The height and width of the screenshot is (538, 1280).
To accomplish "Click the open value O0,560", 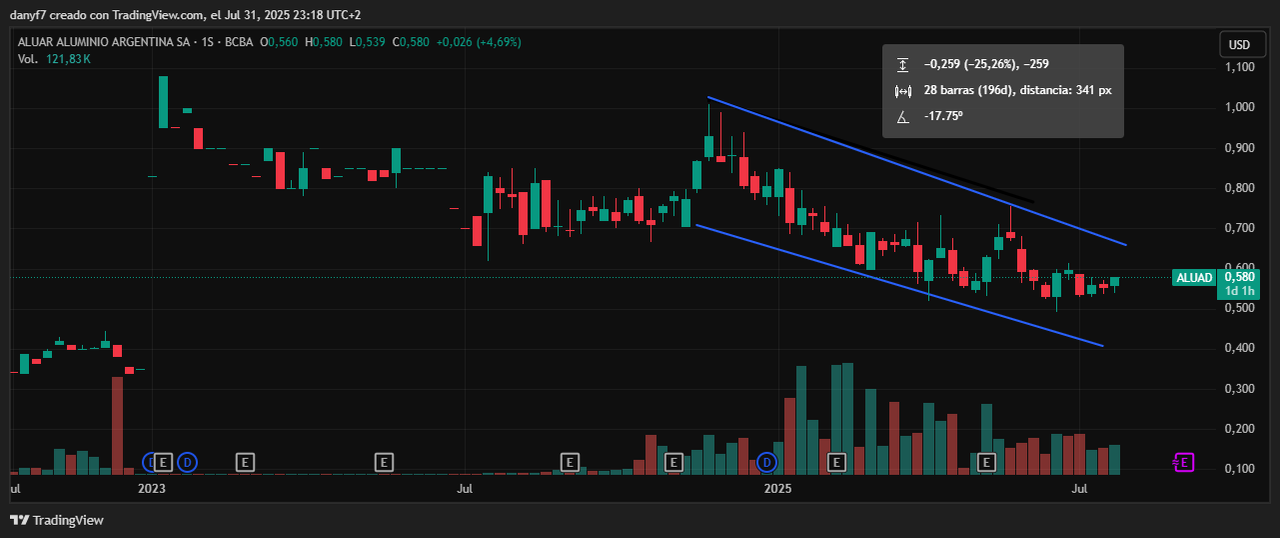I will click(279, 42).
